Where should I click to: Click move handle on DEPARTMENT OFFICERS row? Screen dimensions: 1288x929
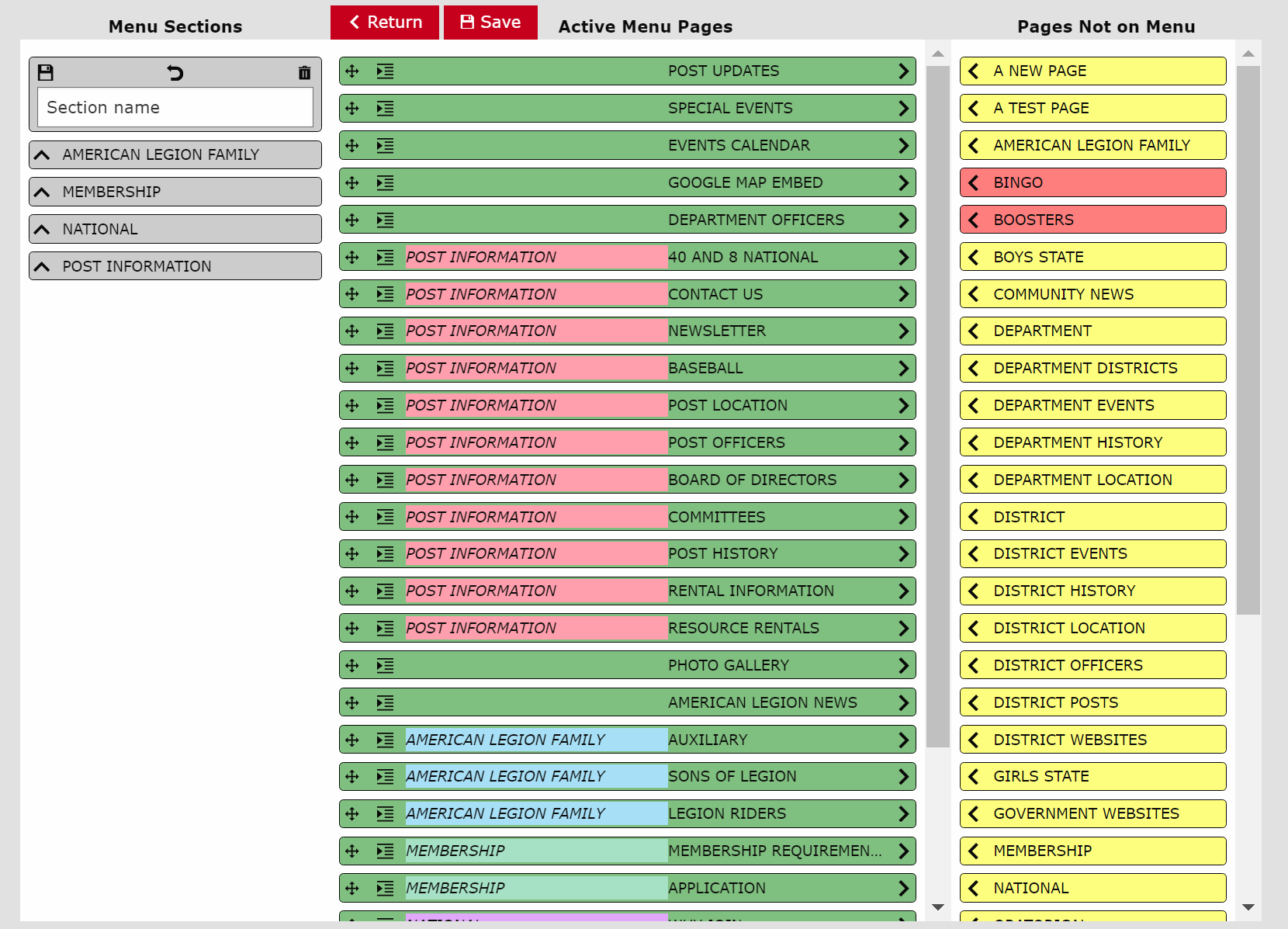[x=352, y=220]
